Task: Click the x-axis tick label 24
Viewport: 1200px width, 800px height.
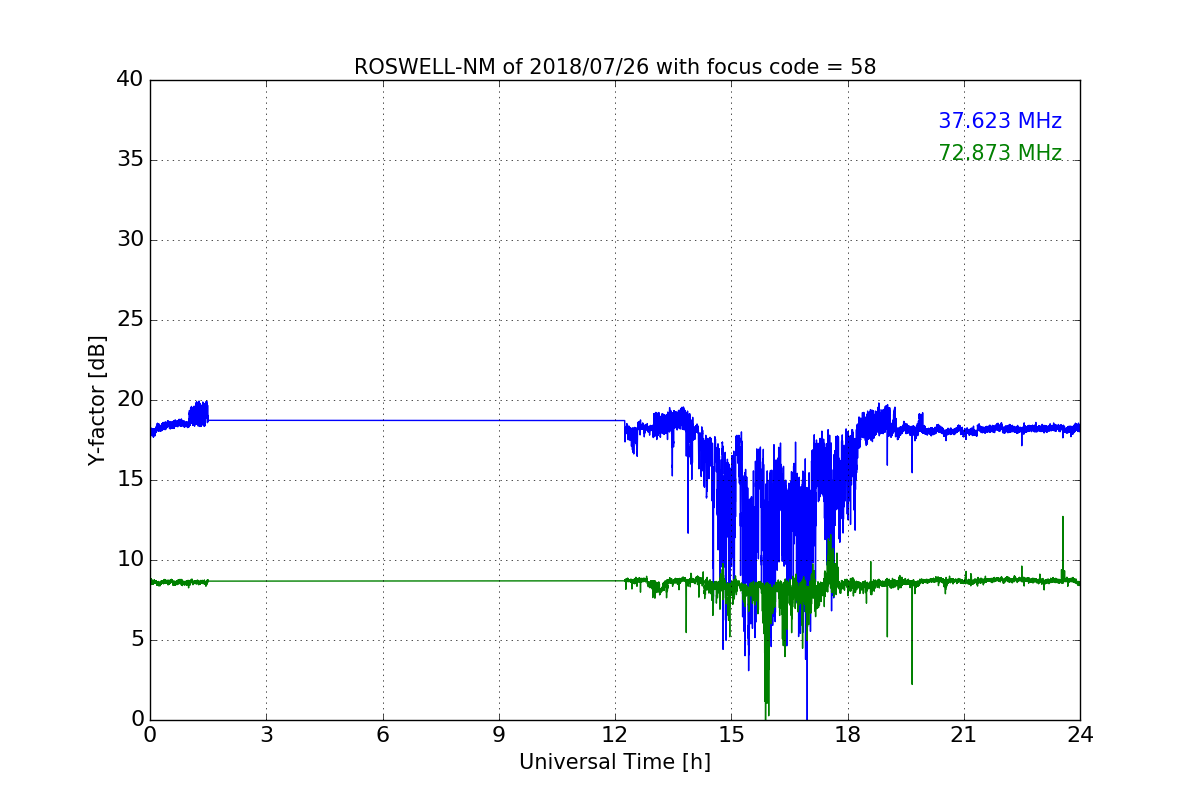Action: pyautogui.click(x=1080, y=734)
